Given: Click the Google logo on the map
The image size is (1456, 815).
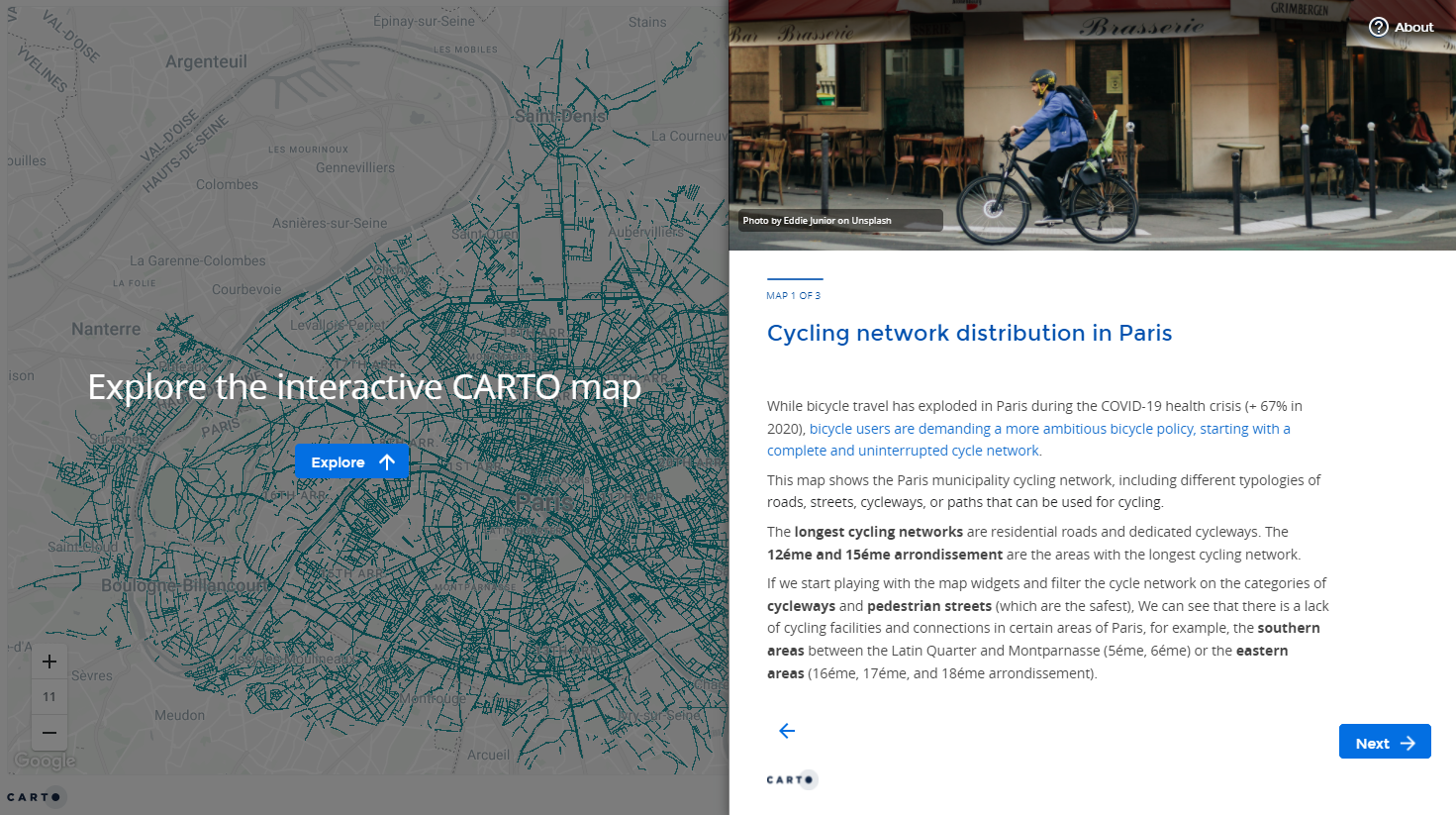Looking at the screenshot, I should click(46, 761).
